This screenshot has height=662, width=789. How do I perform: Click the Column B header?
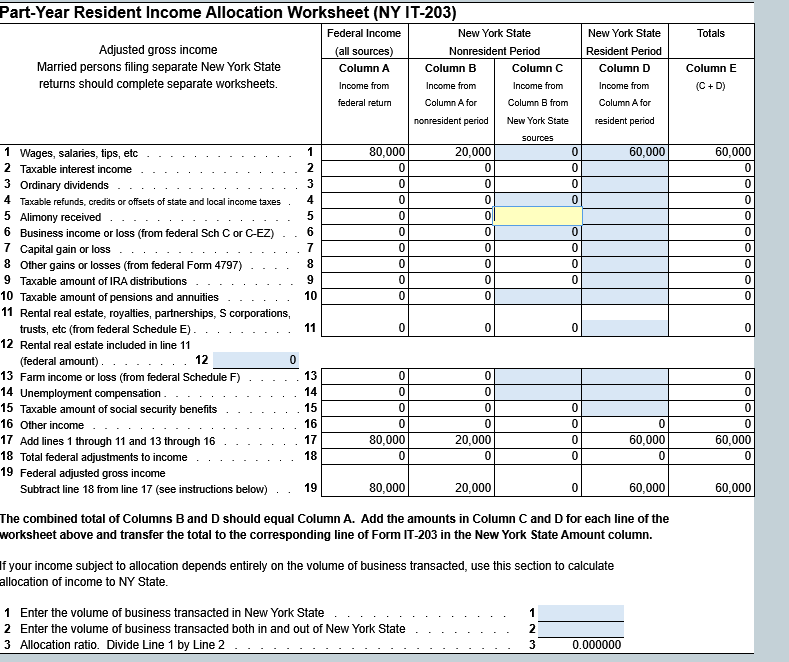pos(450,68)
